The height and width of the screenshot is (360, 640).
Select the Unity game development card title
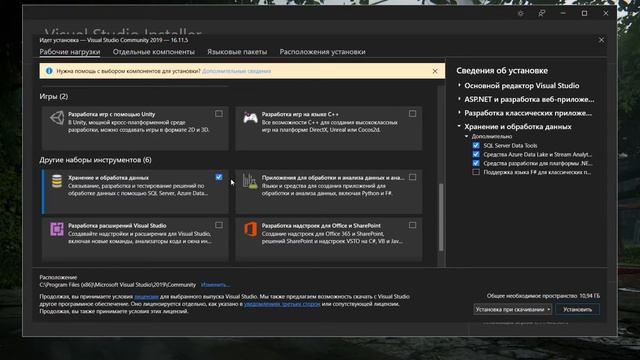click(x=111, y=114)
